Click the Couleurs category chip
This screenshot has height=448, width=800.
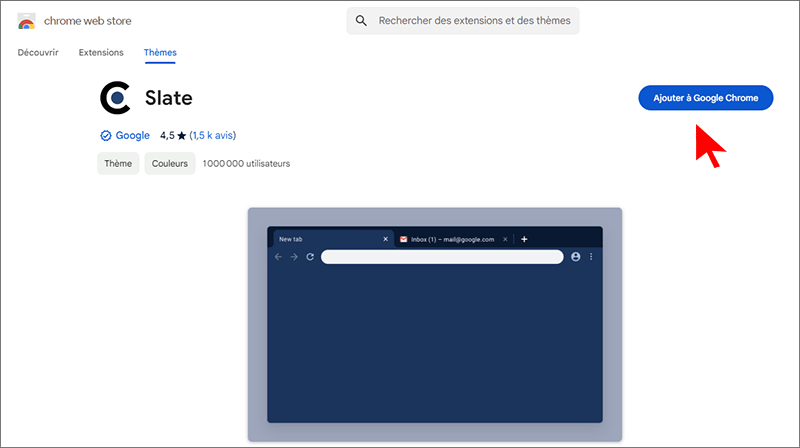[169, 164]
